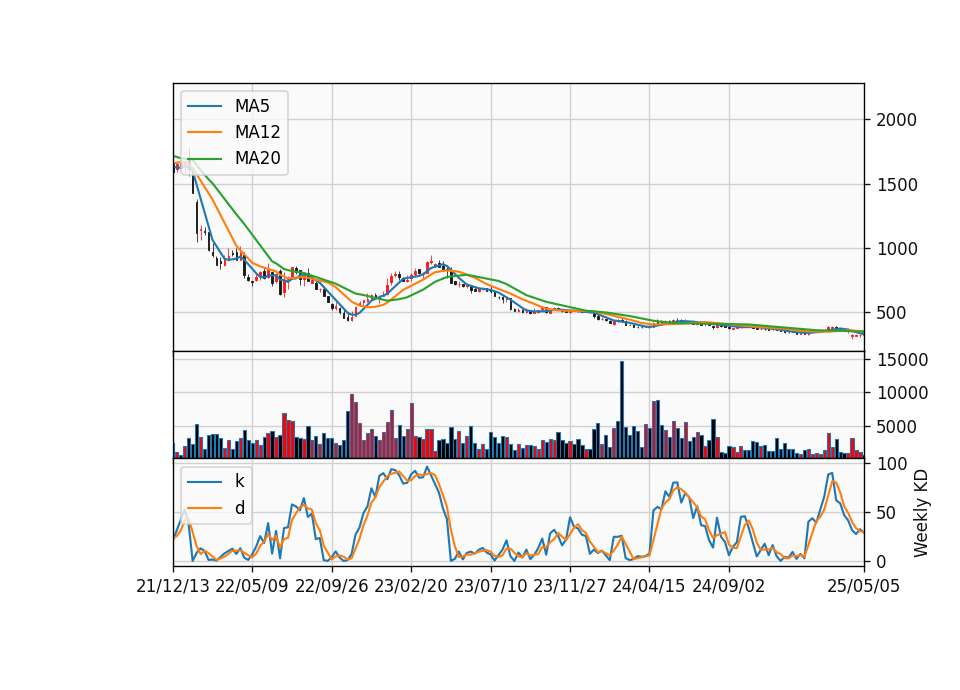Image resolution: width=960 pixels, height=690 pixels.
Task: Click the 1000 price axis label
Action: (896, 249)
